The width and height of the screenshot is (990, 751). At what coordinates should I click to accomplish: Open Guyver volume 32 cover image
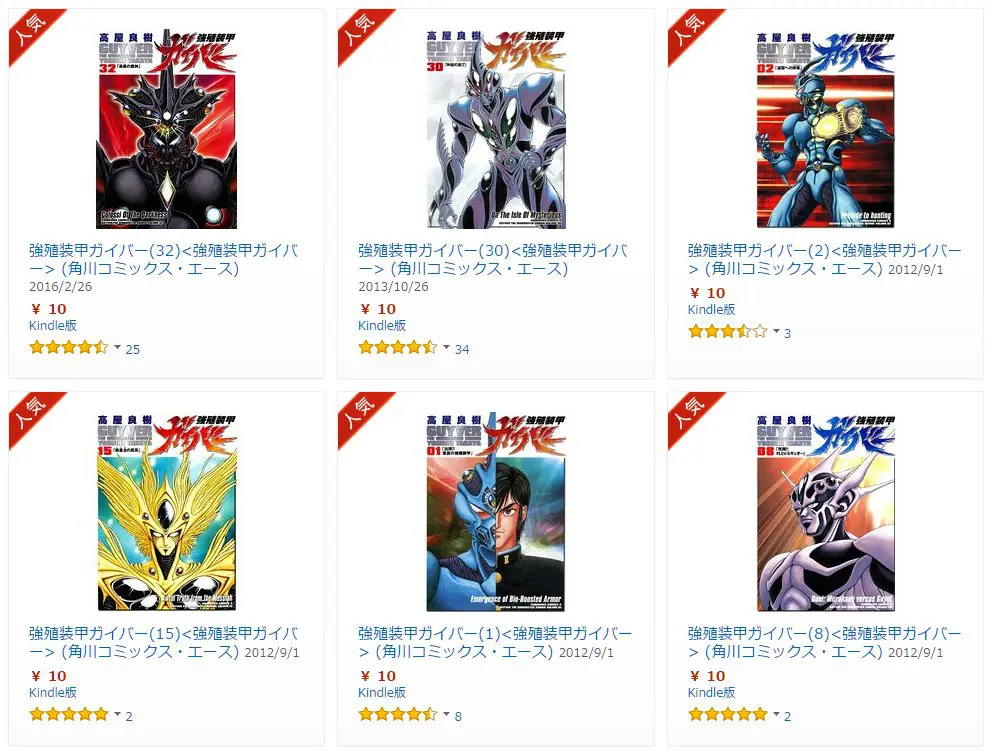tap(167, 129)
